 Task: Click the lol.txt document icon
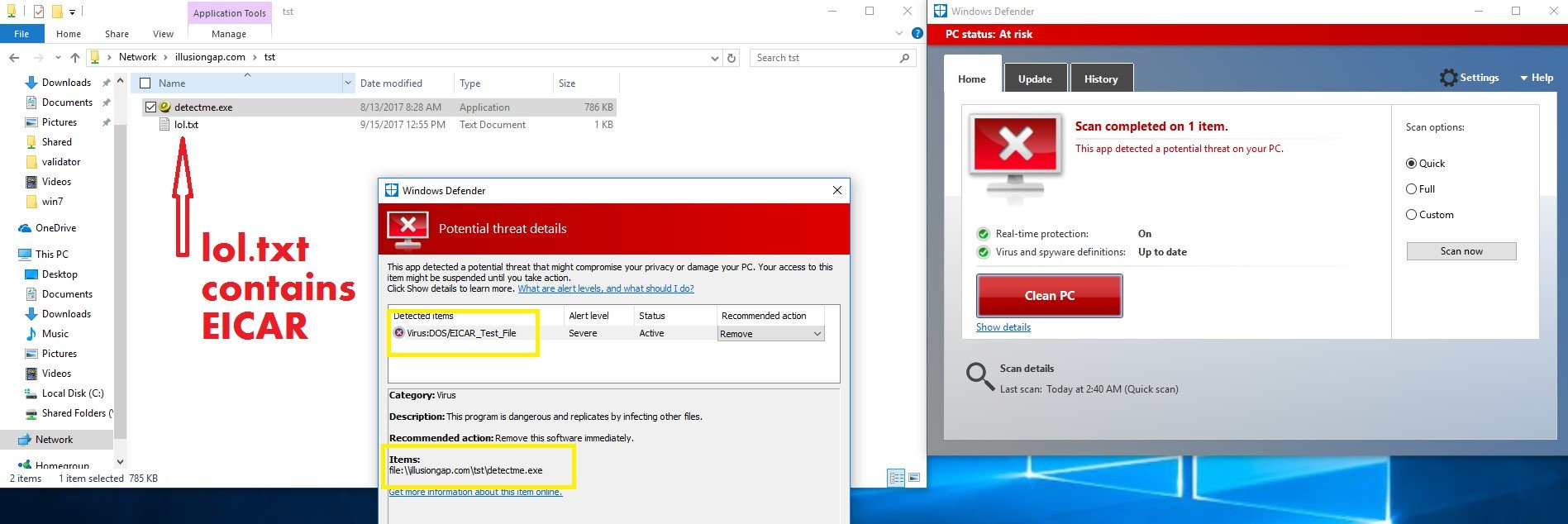pyautogui.click(x=164, y=125)
